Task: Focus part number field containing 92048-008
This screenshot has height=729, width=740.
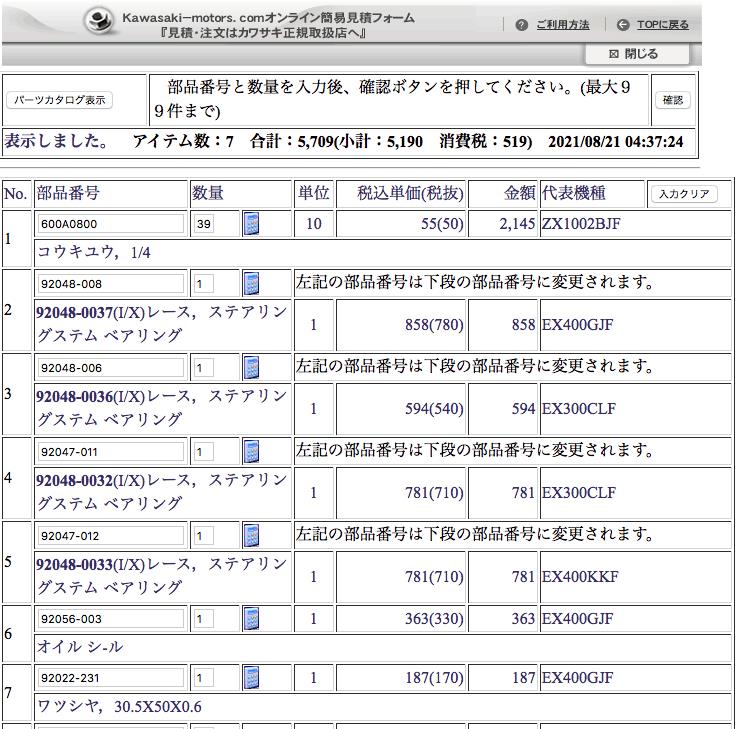Action: point(111,284)
